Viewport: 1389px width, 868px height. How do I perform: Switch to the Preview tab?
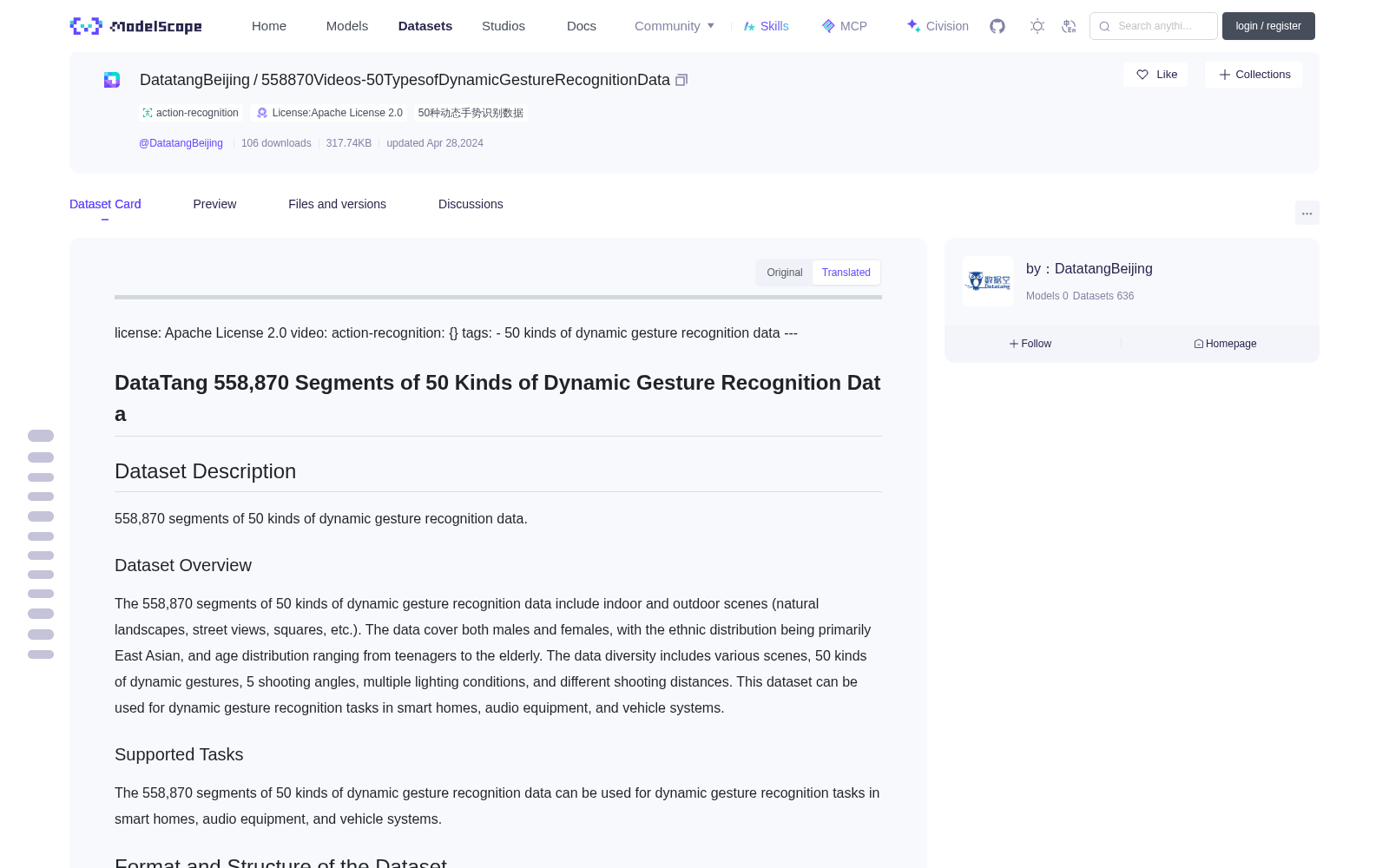click(214, 204)
